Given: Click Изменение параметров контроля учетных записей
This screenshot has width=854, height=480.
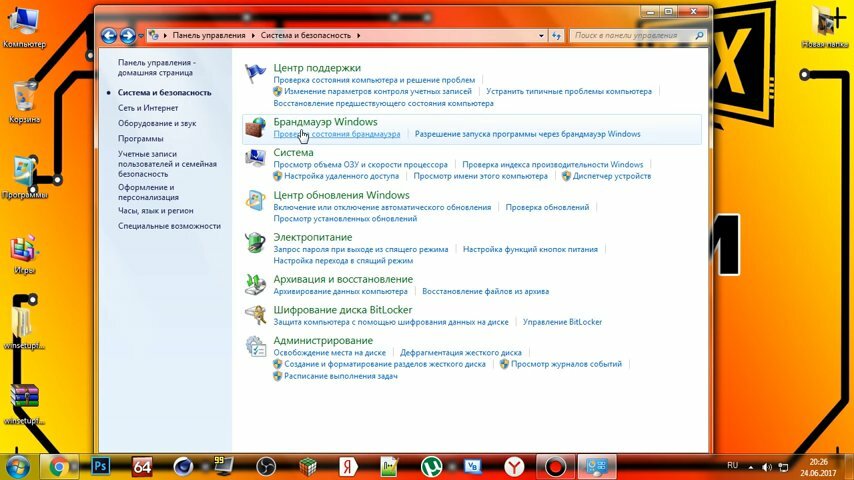Looking at the screenshot, I should (x=378, y=92).
